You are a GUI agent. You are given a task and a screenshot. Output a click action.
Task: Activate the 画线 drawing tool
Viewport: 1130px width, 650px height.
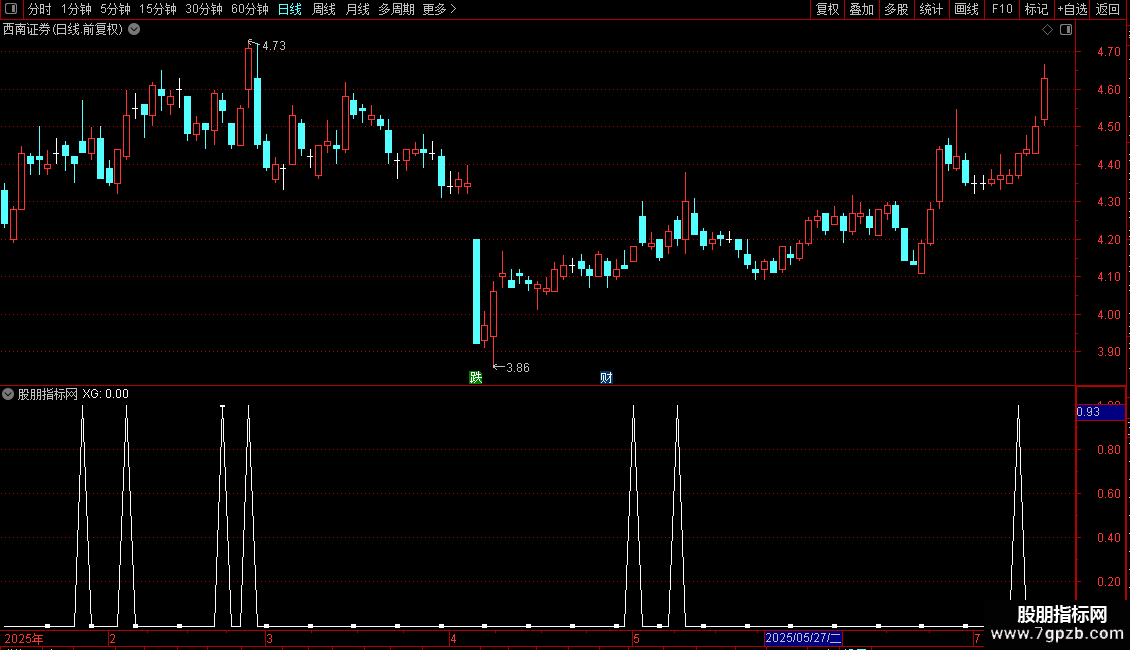point(966,9)
